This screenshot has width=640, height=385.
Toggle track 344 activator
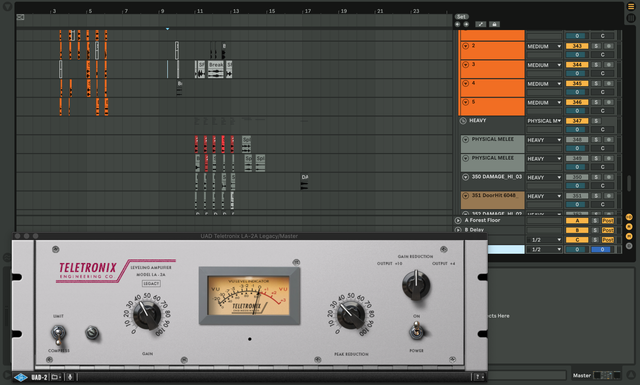coord(577,65)
